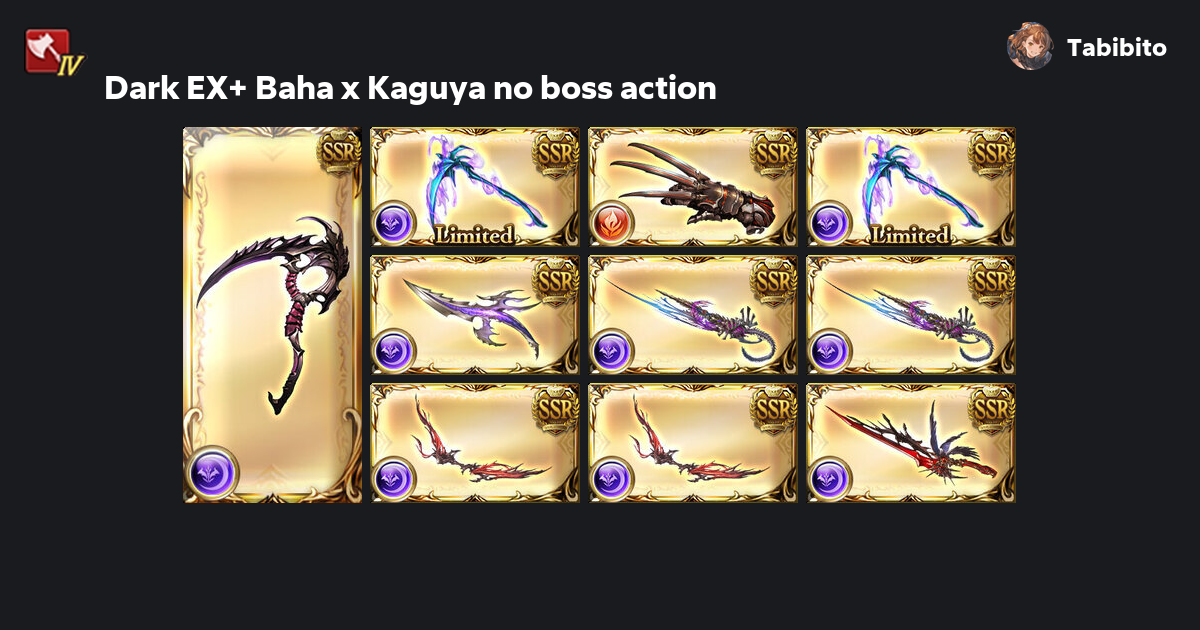Click dark element orb on purple curved blade

point(394,350)
